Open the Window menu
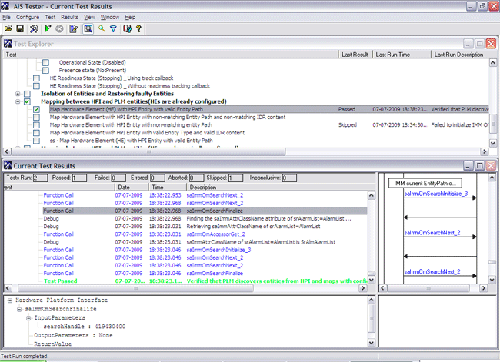This screenshot has height=362, width=500. 110,17
